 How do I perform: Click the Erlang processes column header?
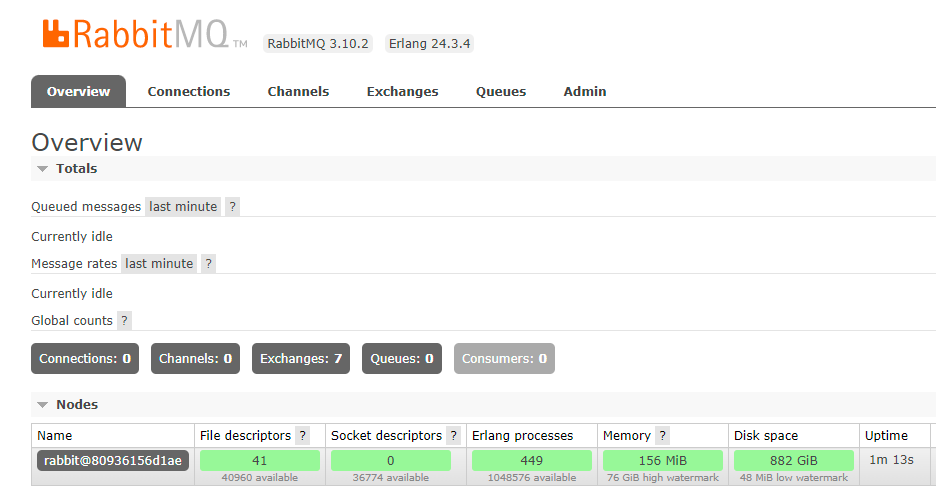(x=522, y=436)
